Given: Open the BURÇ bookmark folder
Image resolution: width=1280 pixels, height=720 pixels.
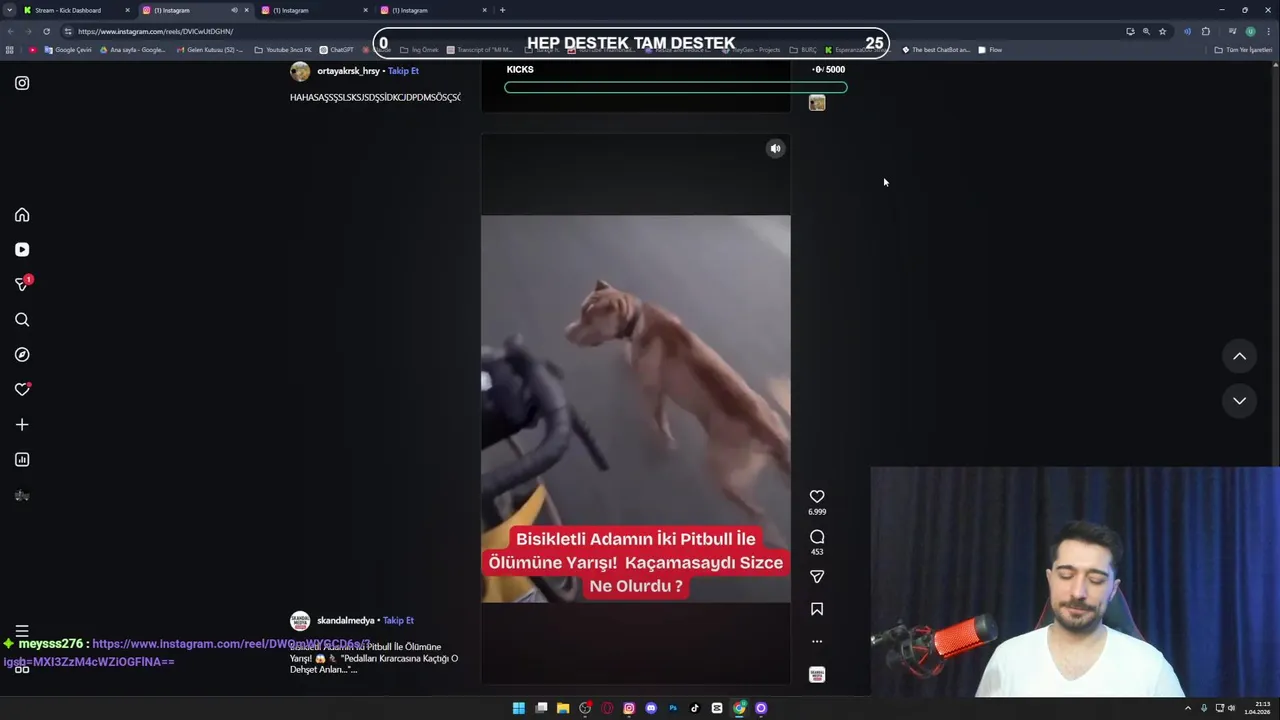Looking at the screenshot, I should point(803,50).
